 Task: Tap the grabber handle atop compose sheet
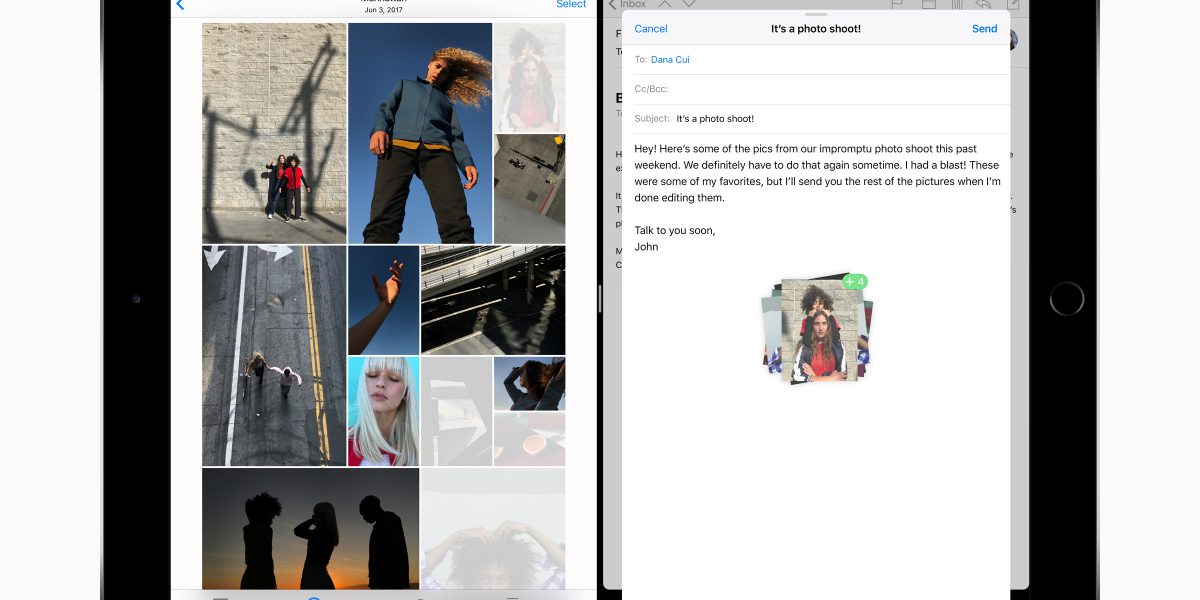(816, 14)
